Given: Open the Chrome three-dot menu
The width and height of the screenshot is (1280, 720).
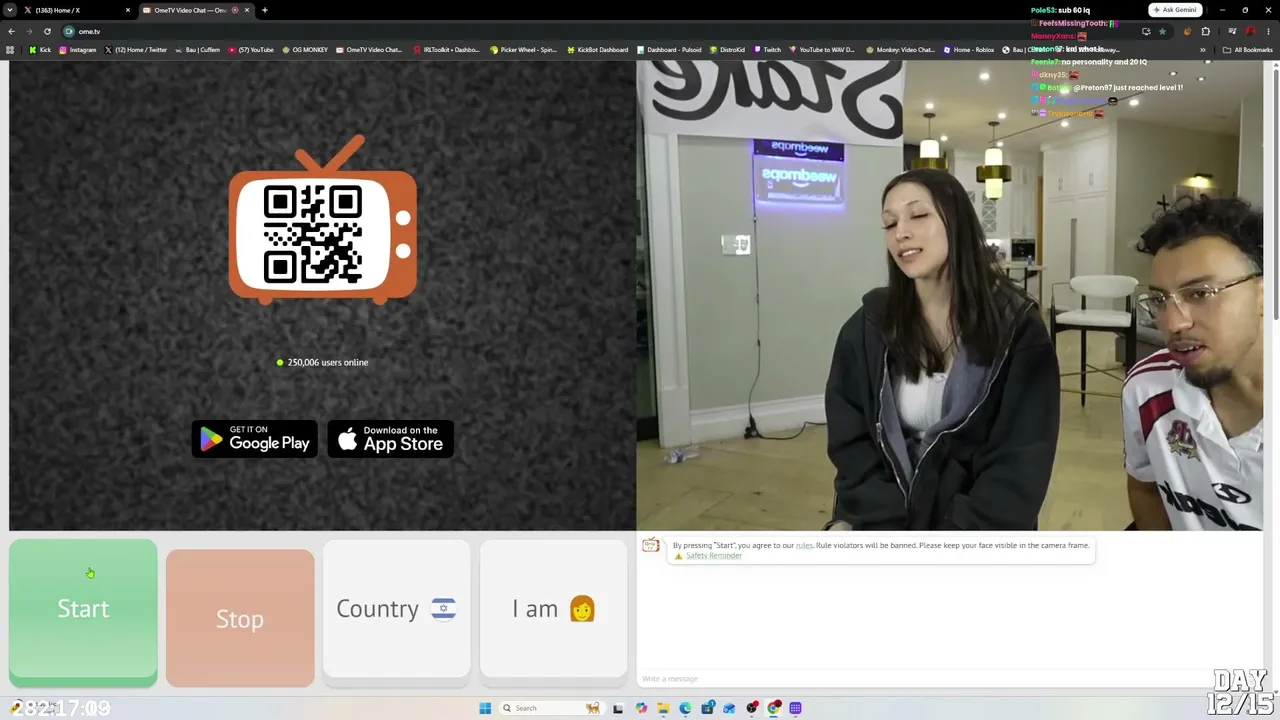Looking at the screenshot, I should click(x=1269, y=31).
